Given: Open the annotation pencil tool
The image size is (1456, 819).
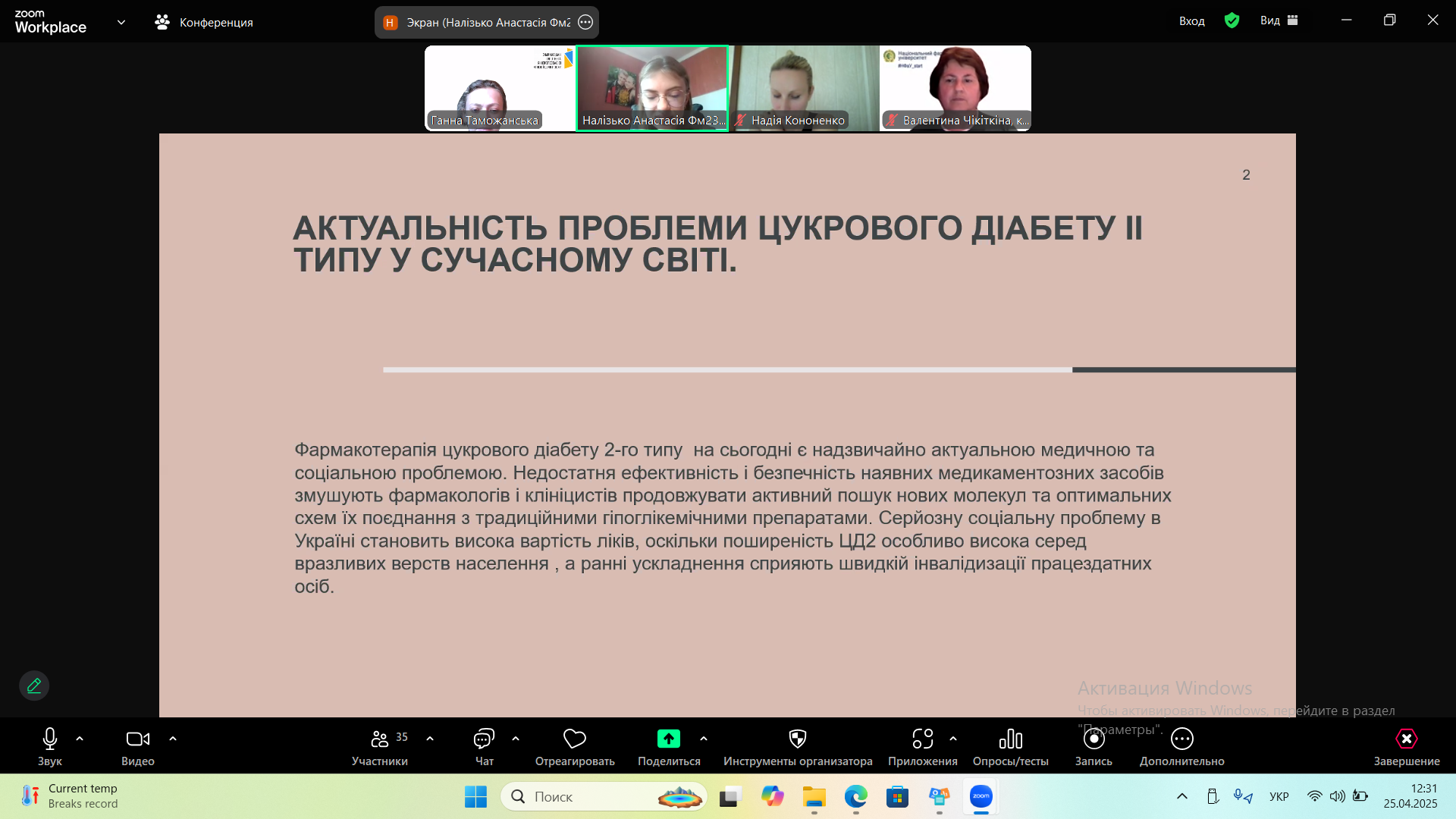Looking at the screenshot, I should pyautogui.click(x=34, y=686).
